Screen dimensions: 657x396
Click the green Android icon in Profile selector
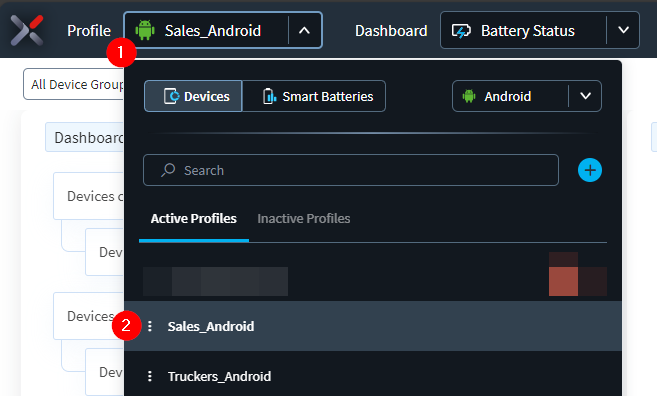[x=145, y=30]
